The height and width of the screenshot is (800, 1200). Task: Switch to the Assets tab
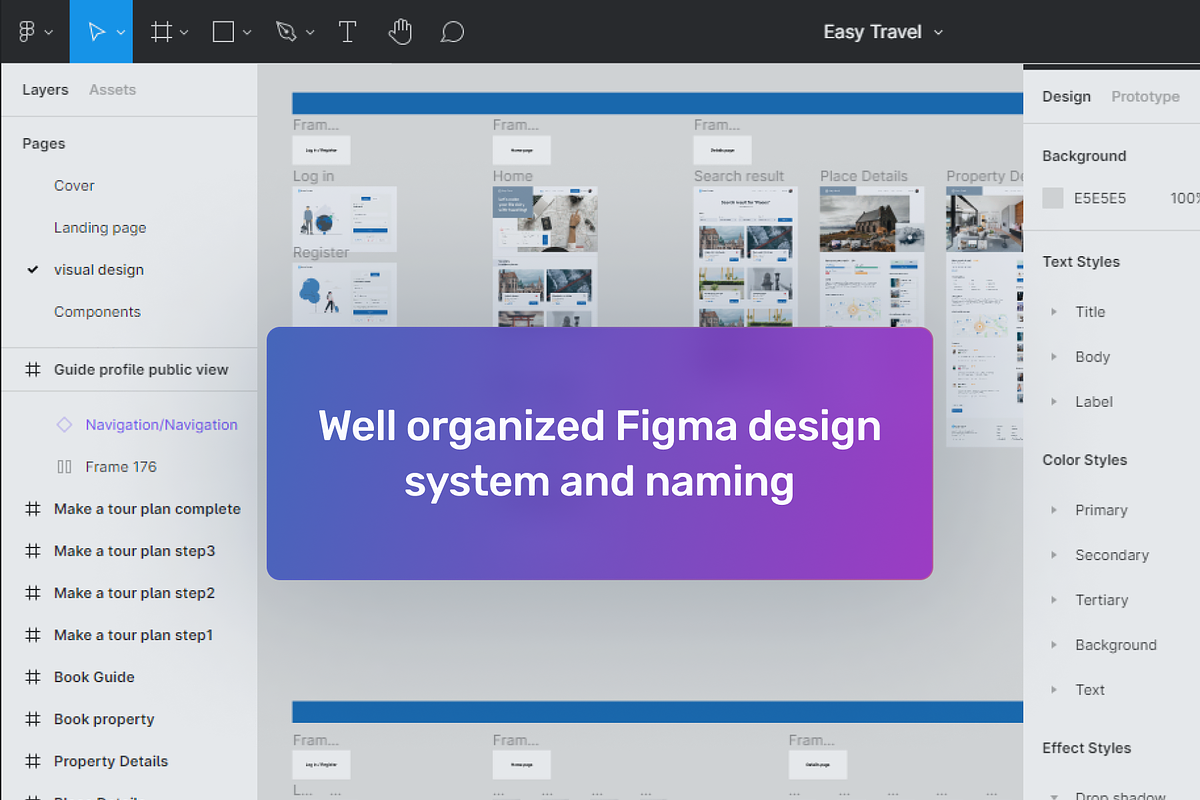point(112,90)
